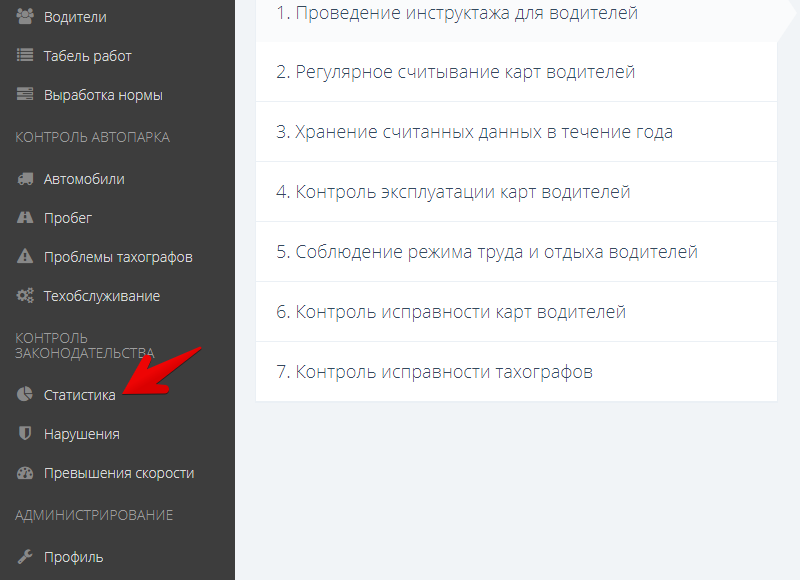Click the bars icon beside Выработка нормы

point(24,94)
